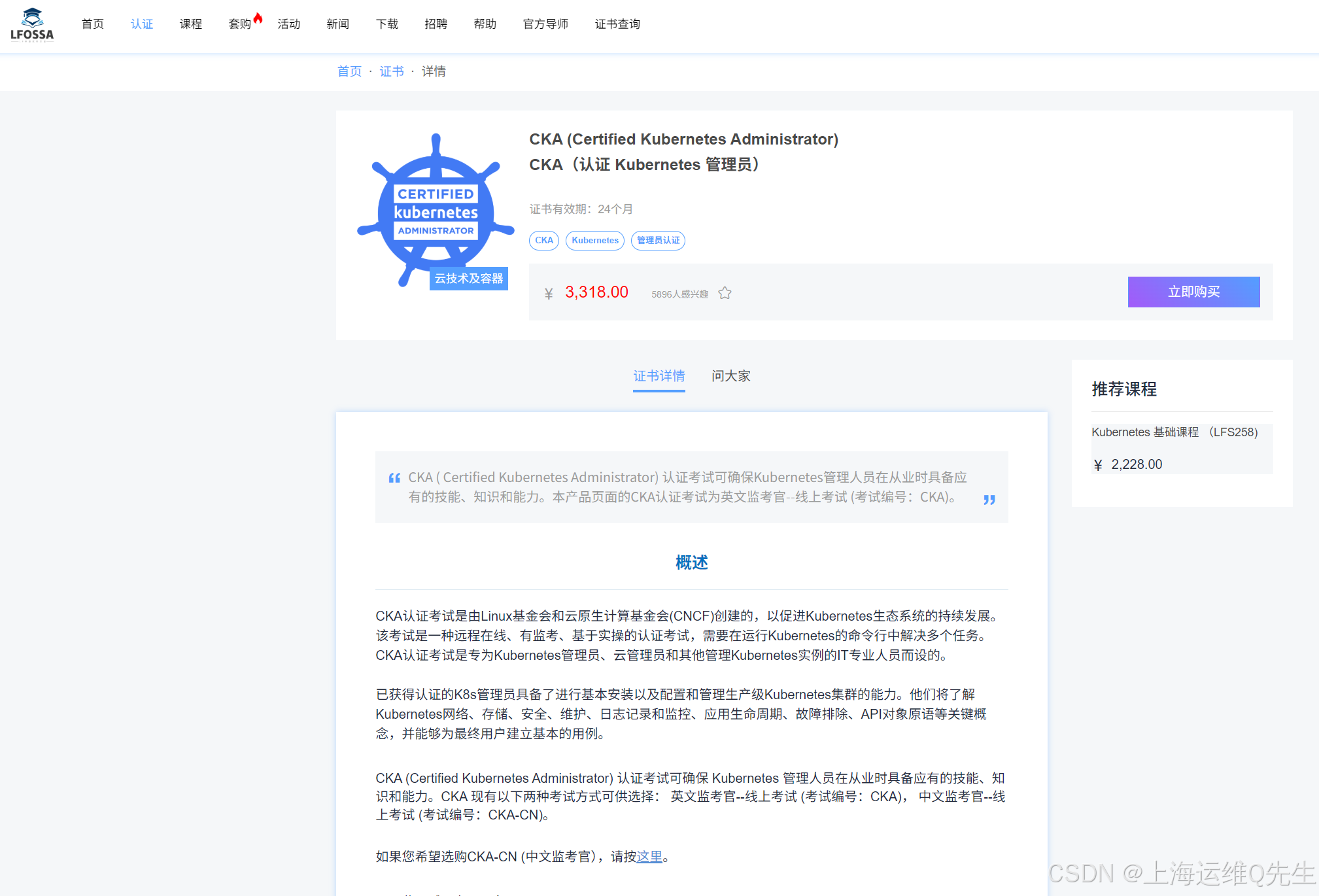Switch to the 证书详情 tab
The image size is (1319, 896).
click(x=659, y=376)
